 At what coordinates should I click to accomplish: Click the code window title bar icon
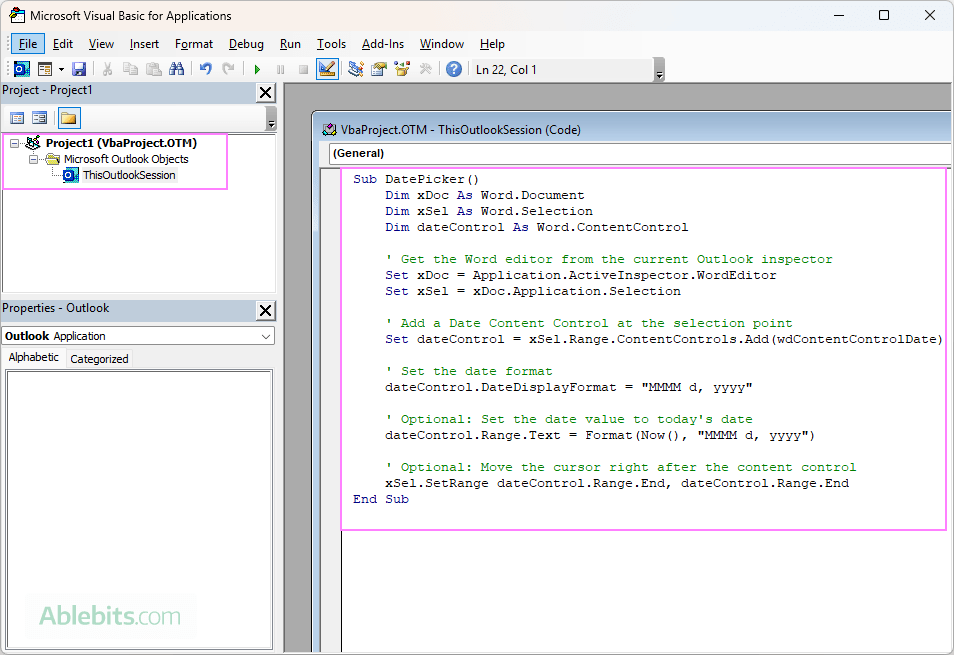coord(329,130)
